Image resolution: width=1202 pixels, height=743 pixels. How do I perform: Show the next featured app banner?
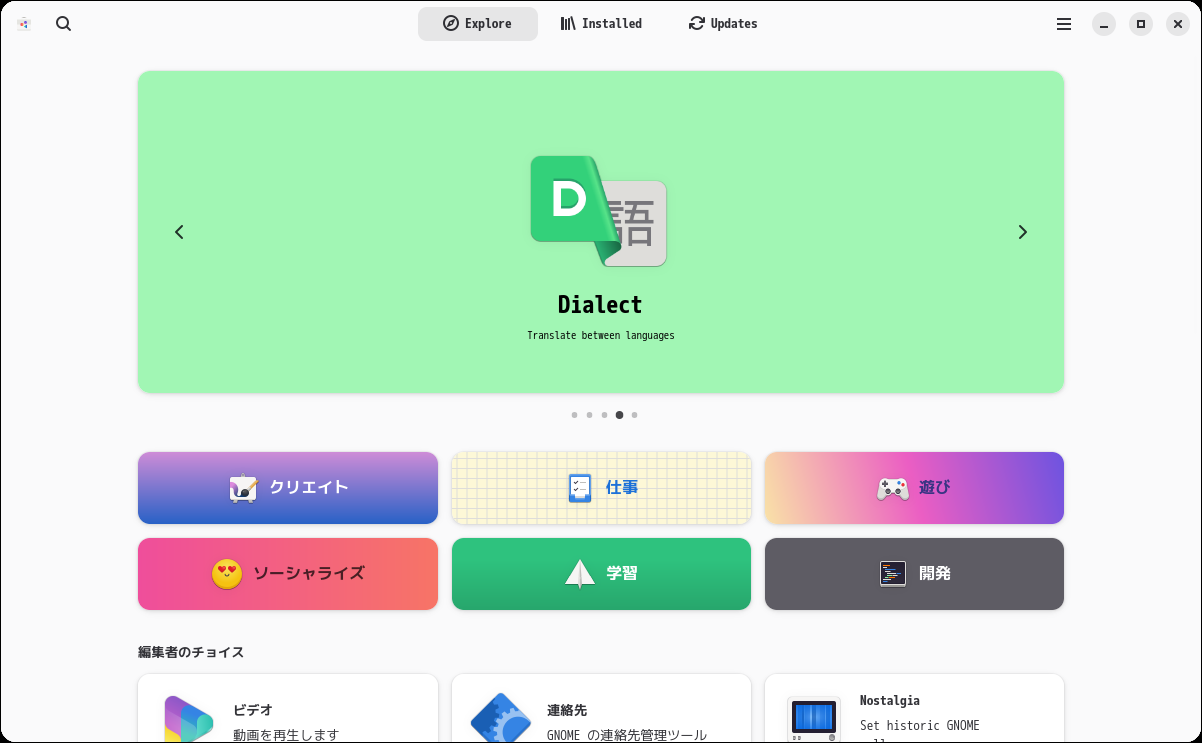point(1022,232)
